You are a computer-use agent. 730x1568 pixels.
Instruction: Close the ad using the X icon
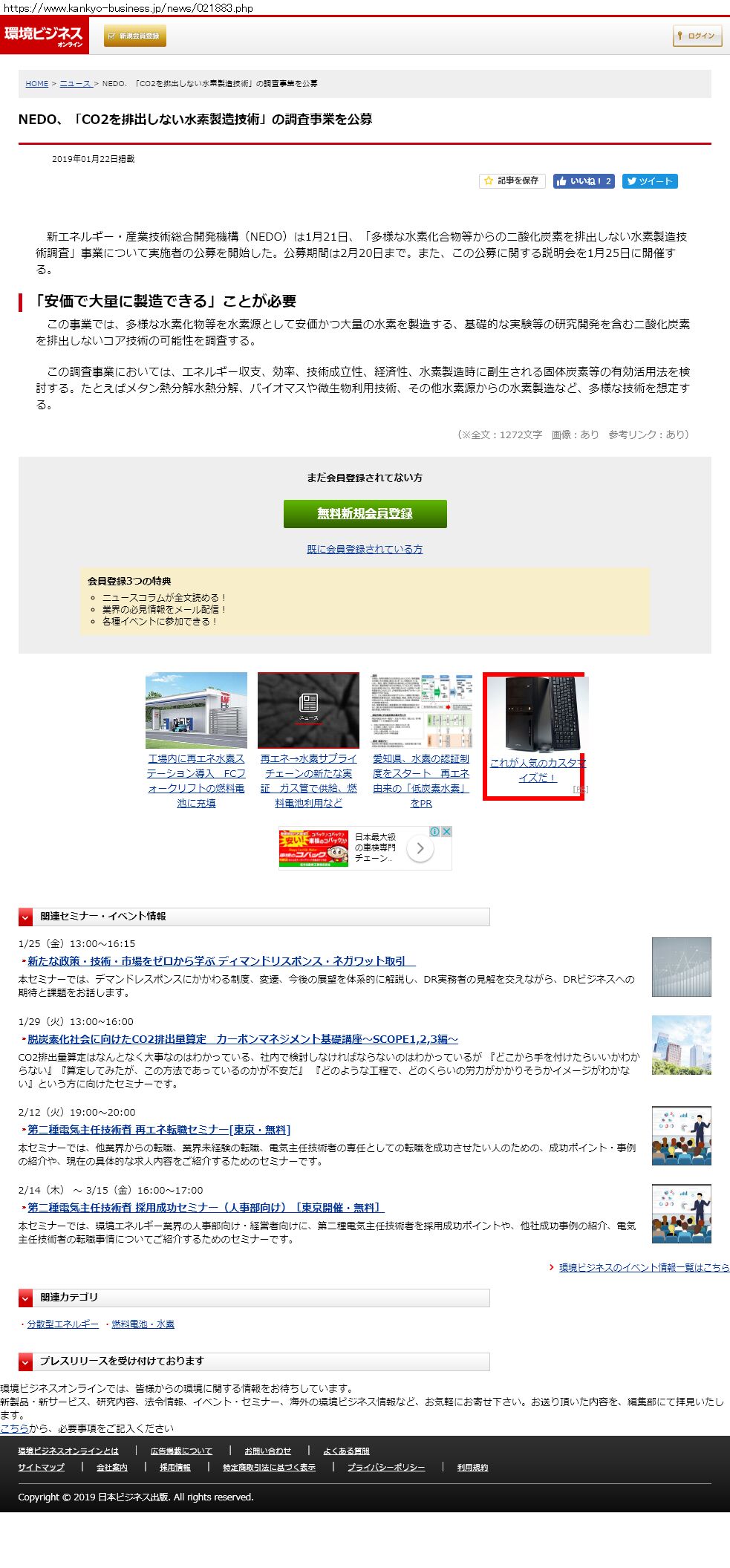[446, 831]
